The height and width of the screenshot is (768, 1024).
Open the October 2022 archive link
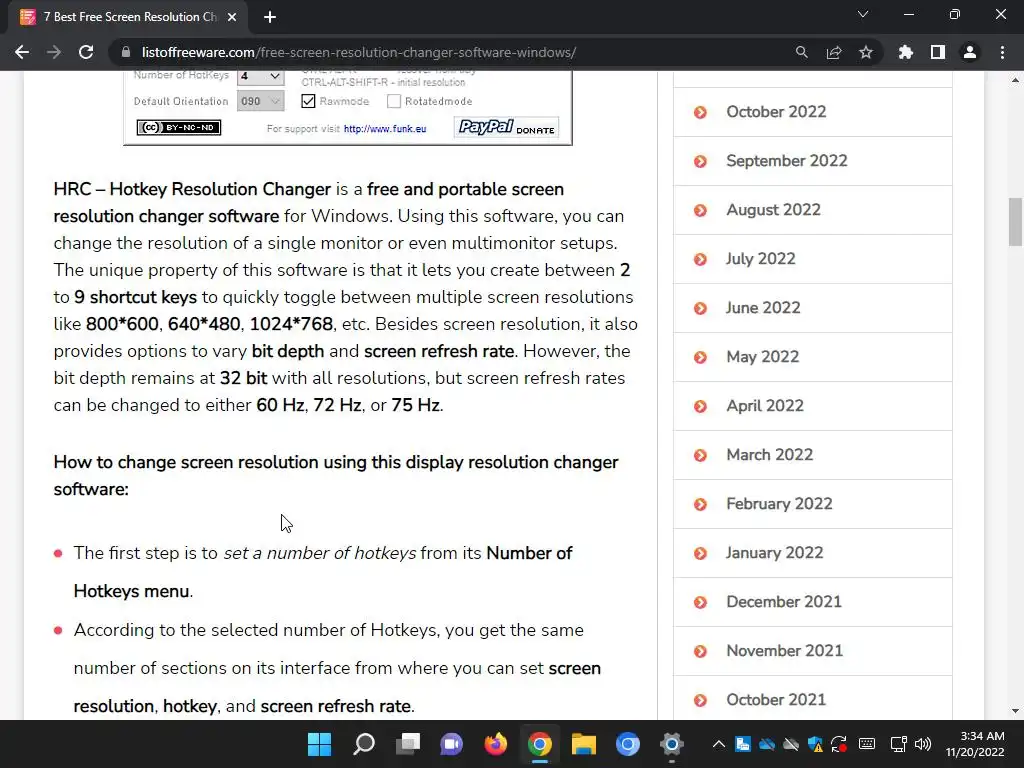point(776,112)
